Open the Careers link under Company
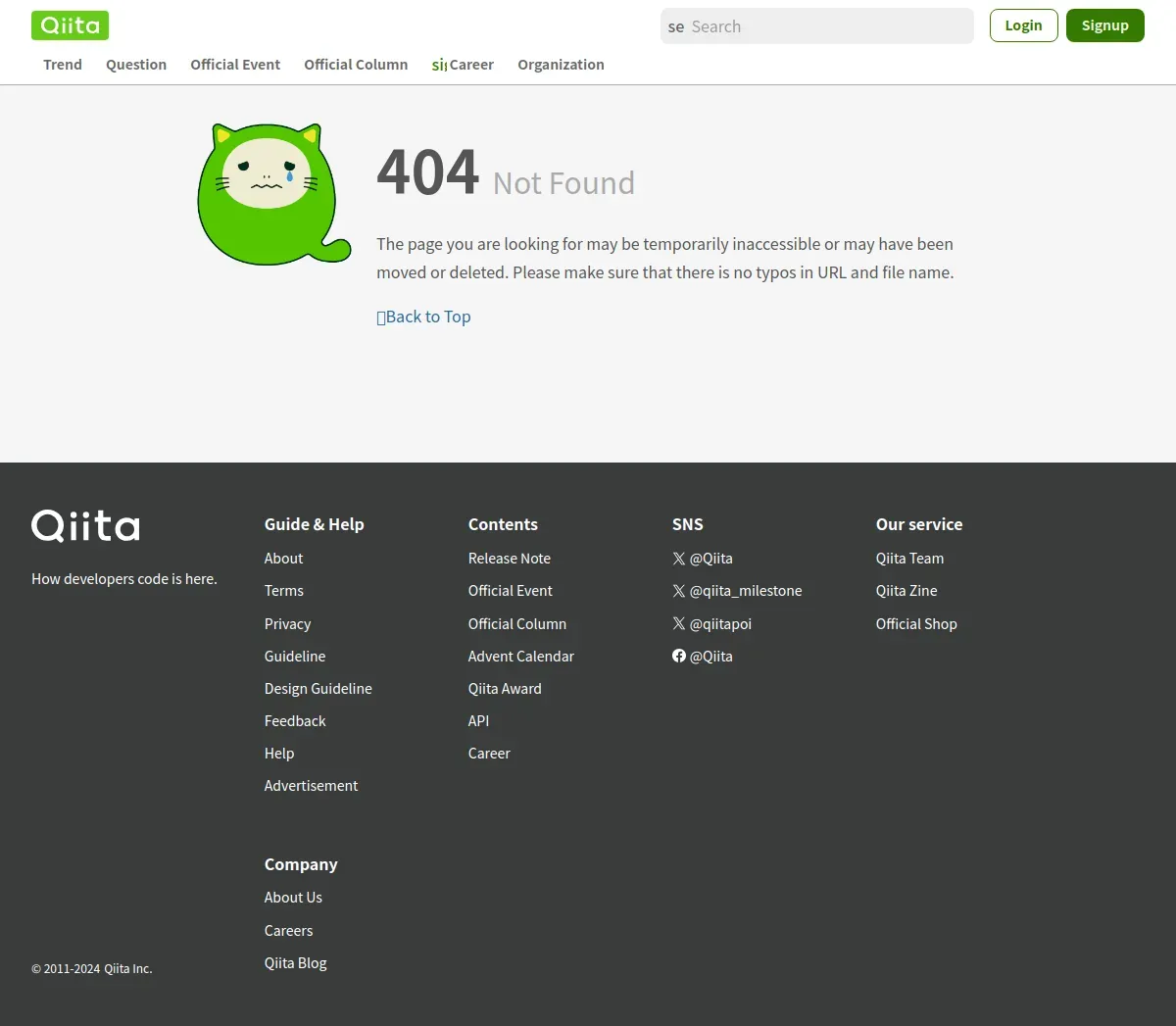 tap(288, 931)
